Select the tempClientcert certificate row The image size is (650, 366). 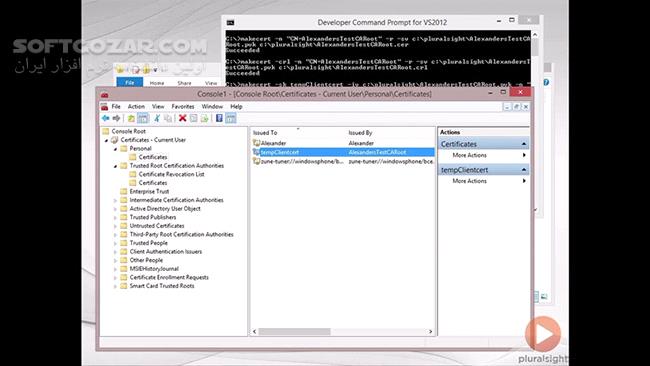pos(343,152)
